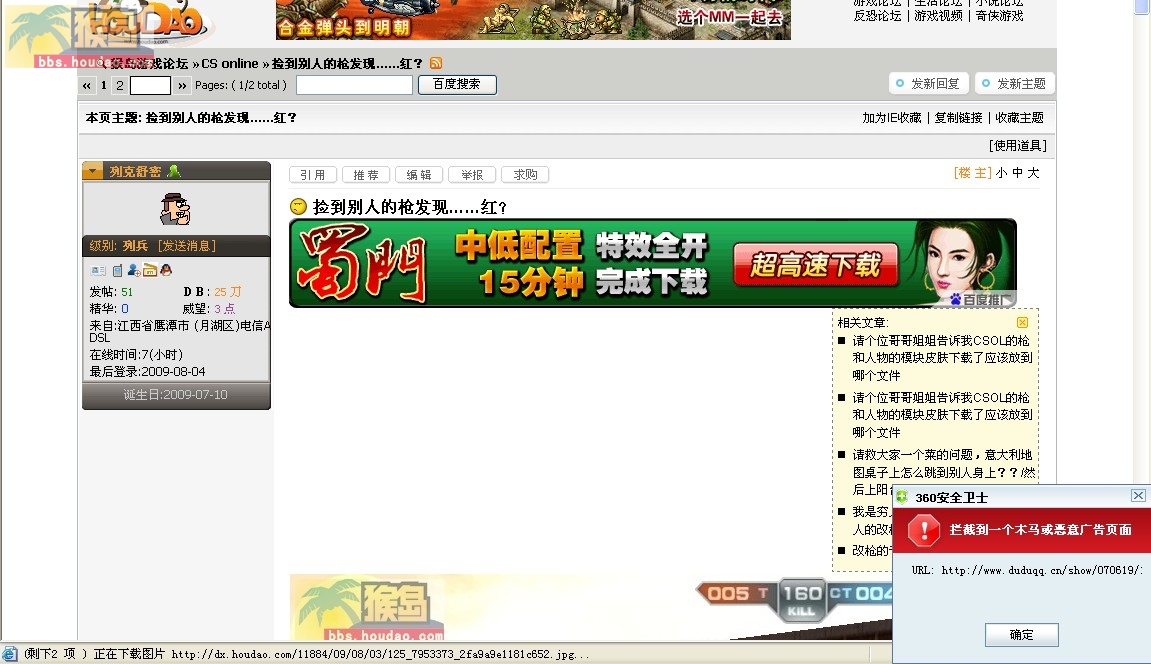The width and height of the screenshot is (1151, 664).
Task: Click the 精华 value 0
Action: click(x=125, y=309)
